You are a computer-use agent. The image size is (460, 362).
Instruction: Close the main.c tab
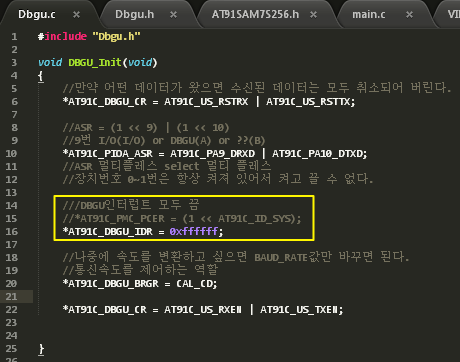pyautogui.click(x=409, y=15)
